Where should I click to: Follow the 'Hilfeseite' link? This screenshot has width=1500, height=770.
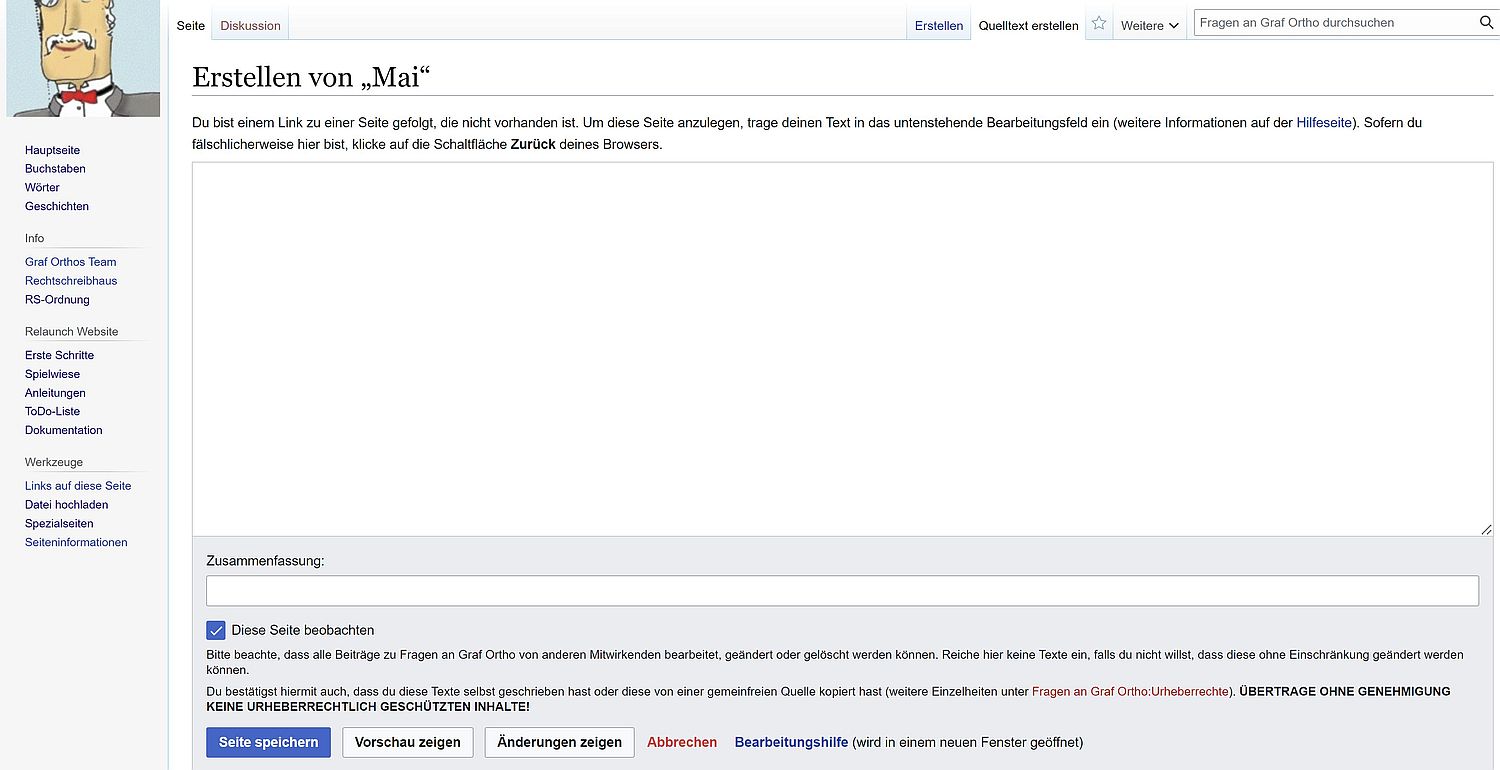pos(1323,123)
